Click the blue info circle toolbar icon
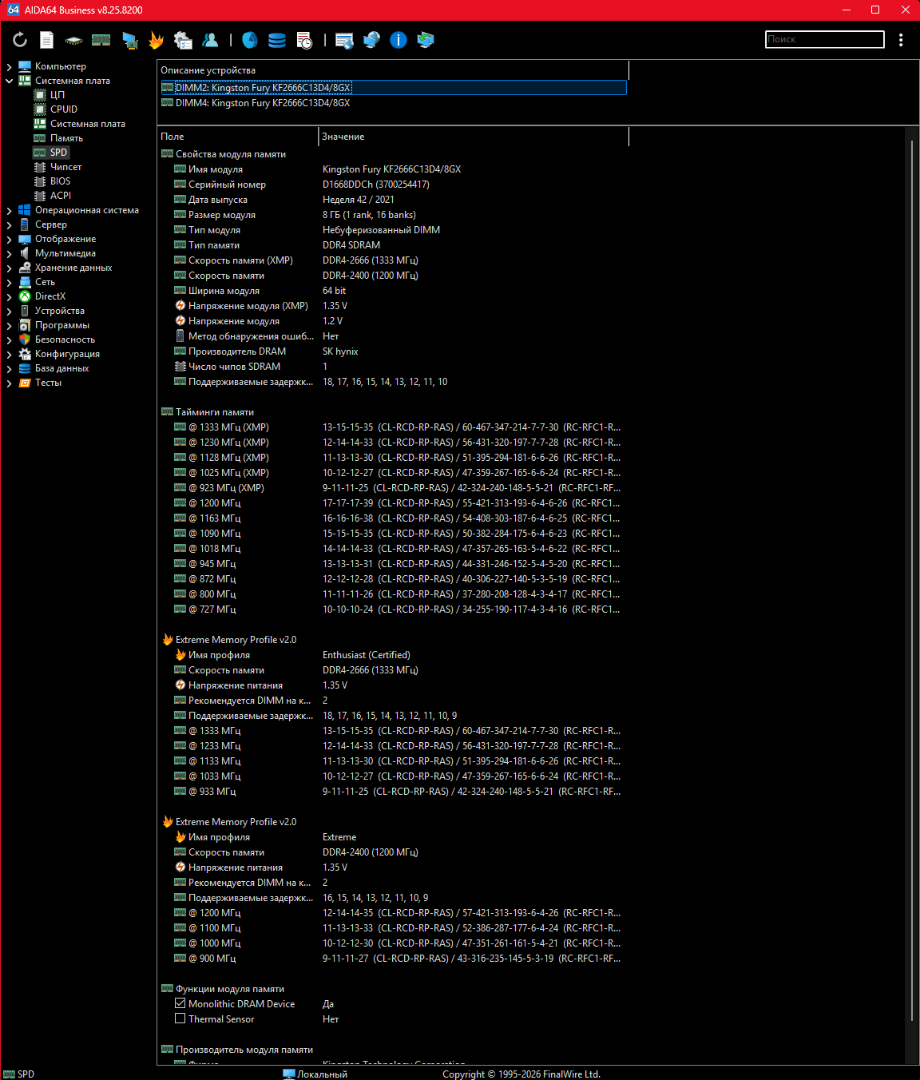Screen dimensions: 920x1080 point(399,40)
